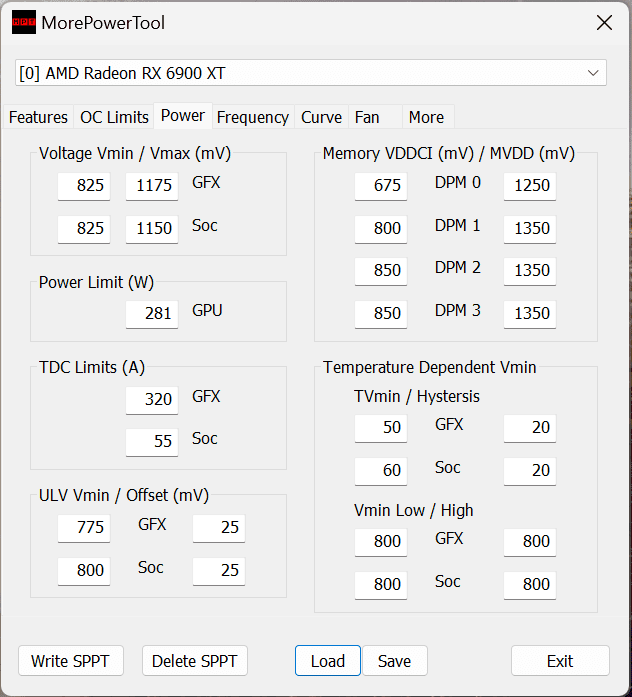Click the 'DPM 1' label
Screen dimensions: 632x697
pos(458,226)
